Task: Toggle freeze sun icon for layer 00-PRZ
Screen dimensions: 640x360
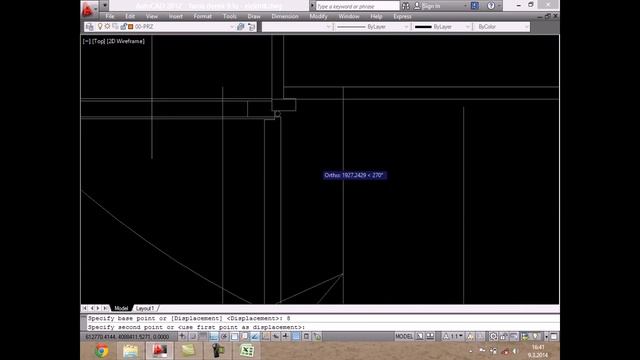Action: pyautogui.click(x=107, y=27)
